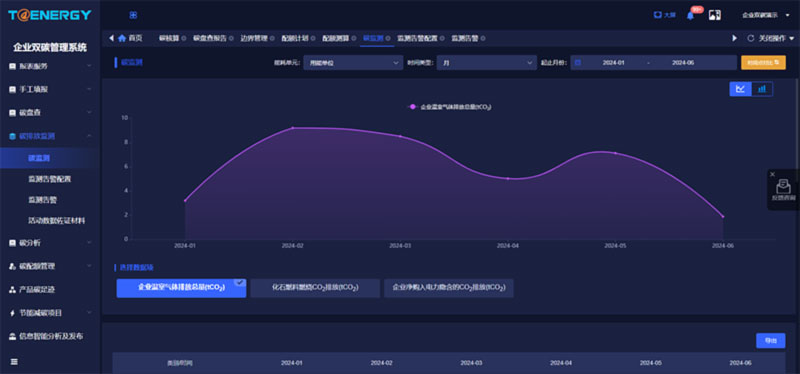
Task: Click the 2024-03 table column header
Action: (471, 363)
